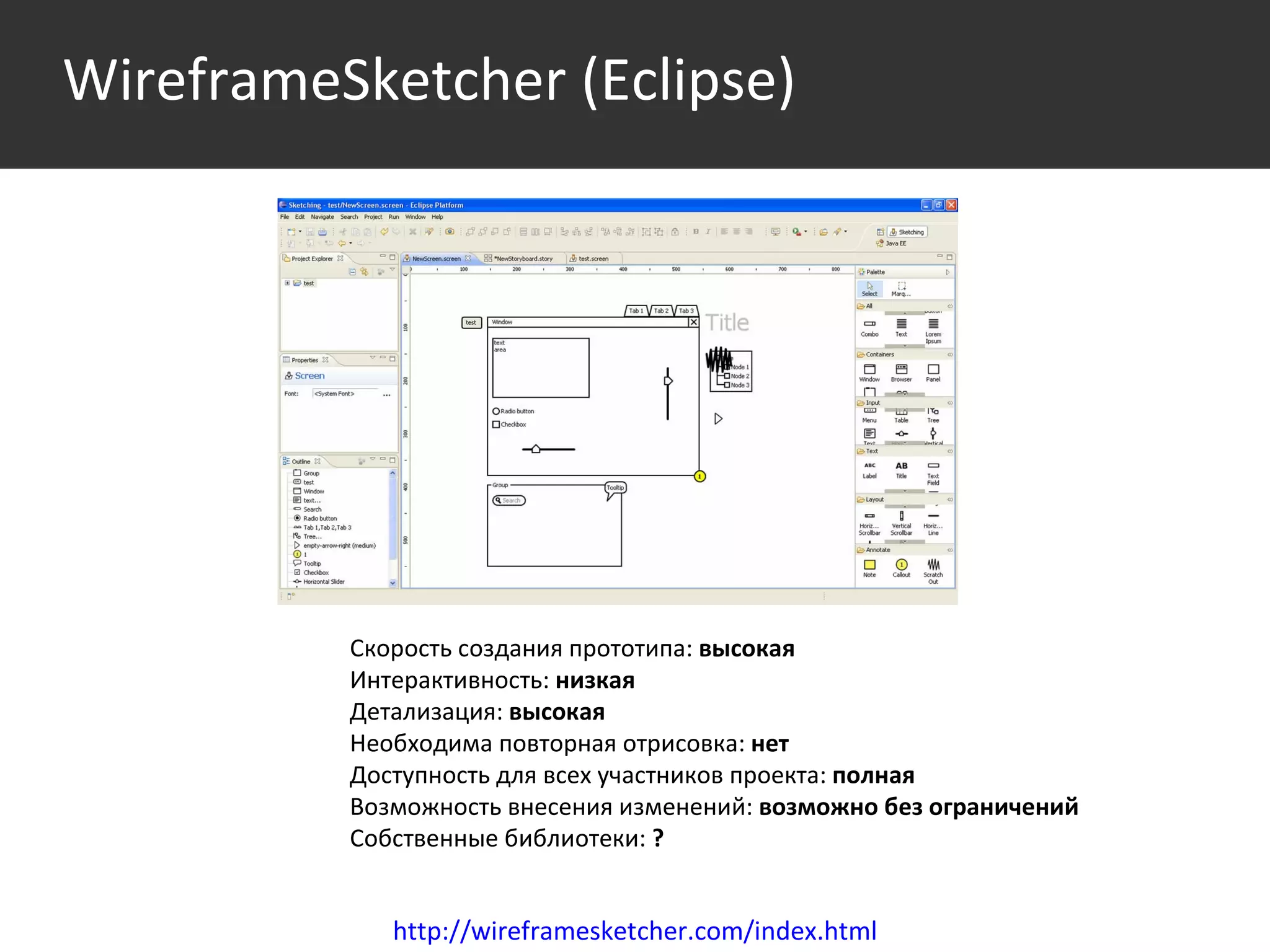
Task: Click the lock toolbar icon
Action: (675, 232)
